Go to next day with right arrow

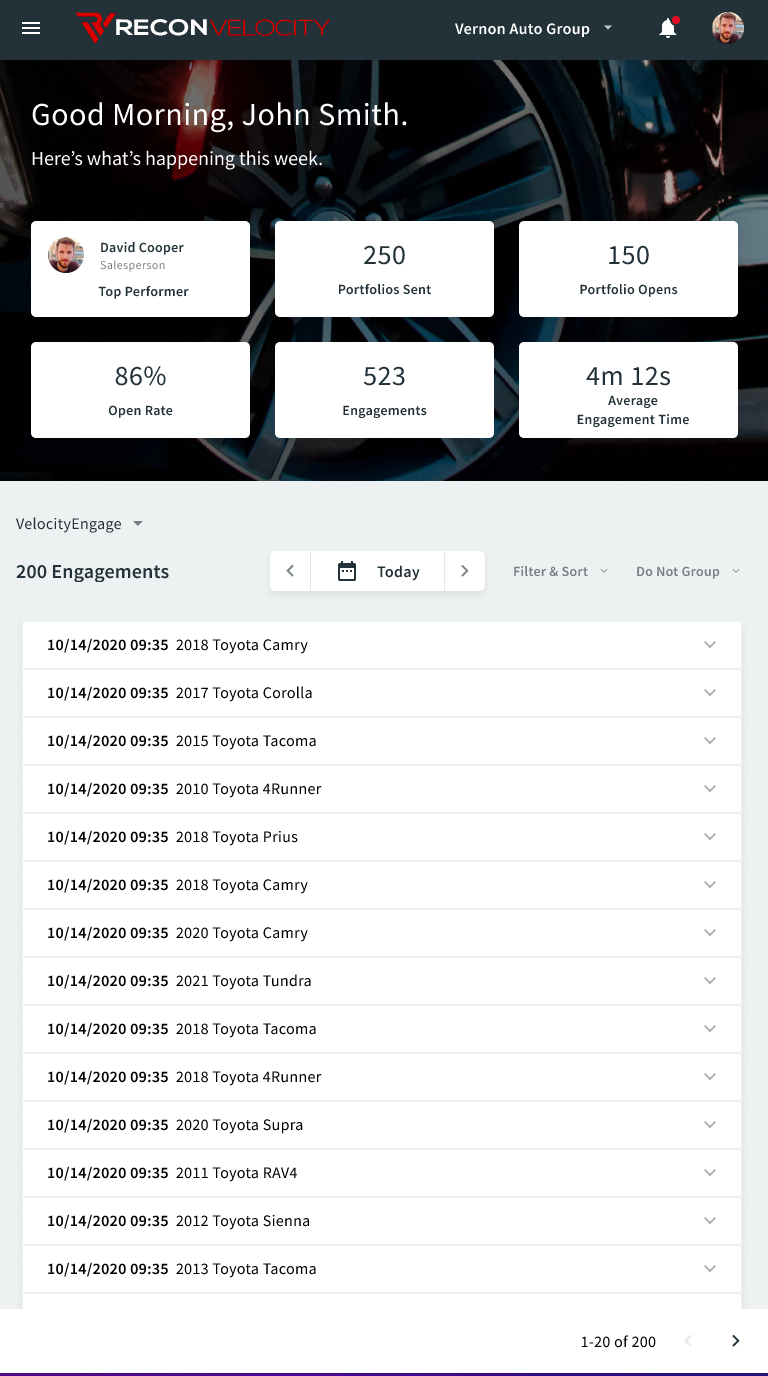click(x=464, y=571)
